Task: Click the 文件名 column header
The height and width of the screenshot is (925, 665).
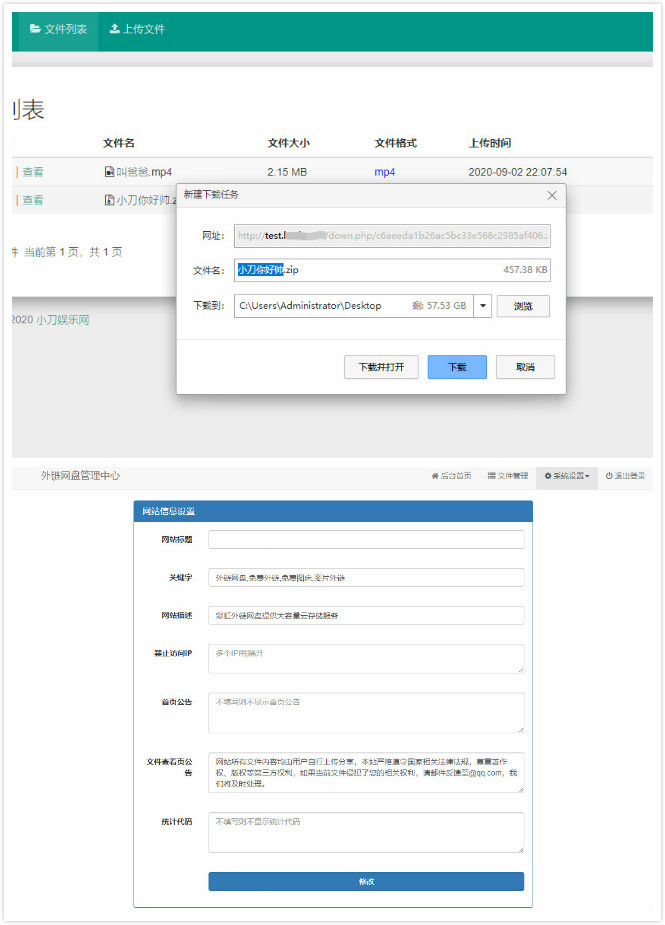Action: [119, 143]
